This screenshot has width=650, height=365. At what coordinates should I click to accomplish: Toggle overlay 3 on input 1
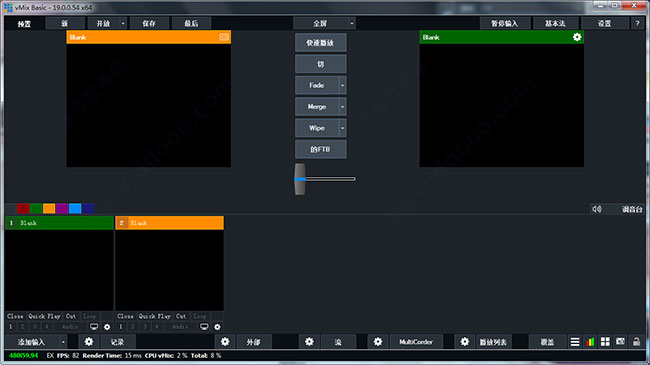coord(34,327)
